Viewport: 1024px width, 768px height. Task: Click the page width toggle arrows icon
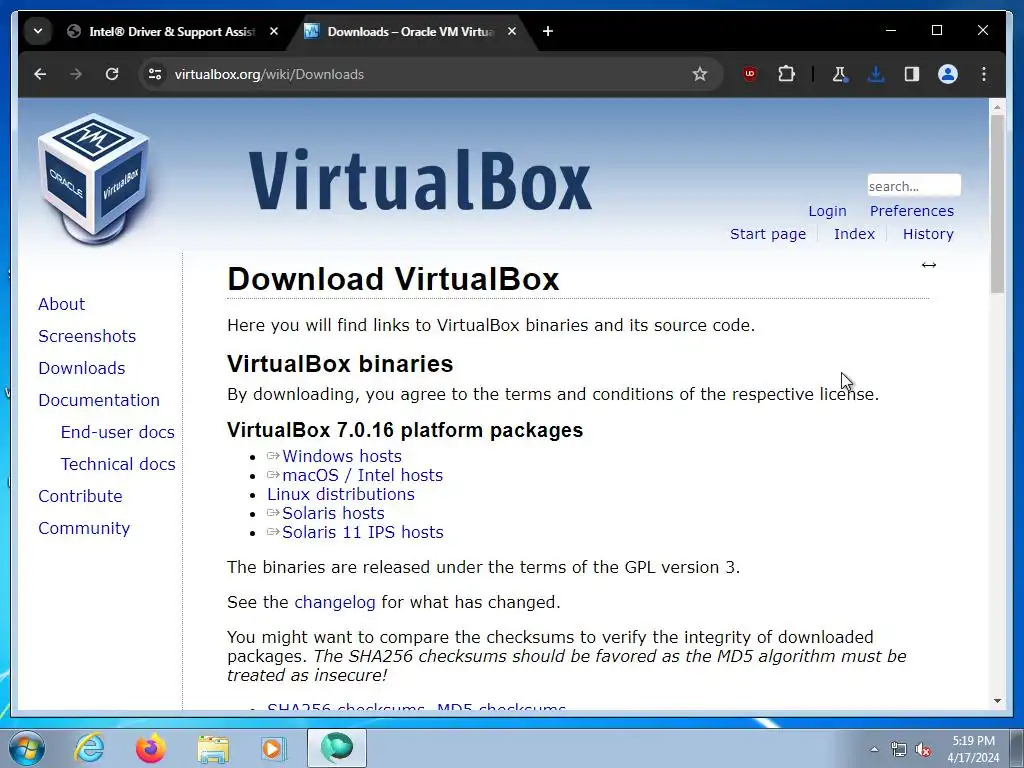click(929, 264)
